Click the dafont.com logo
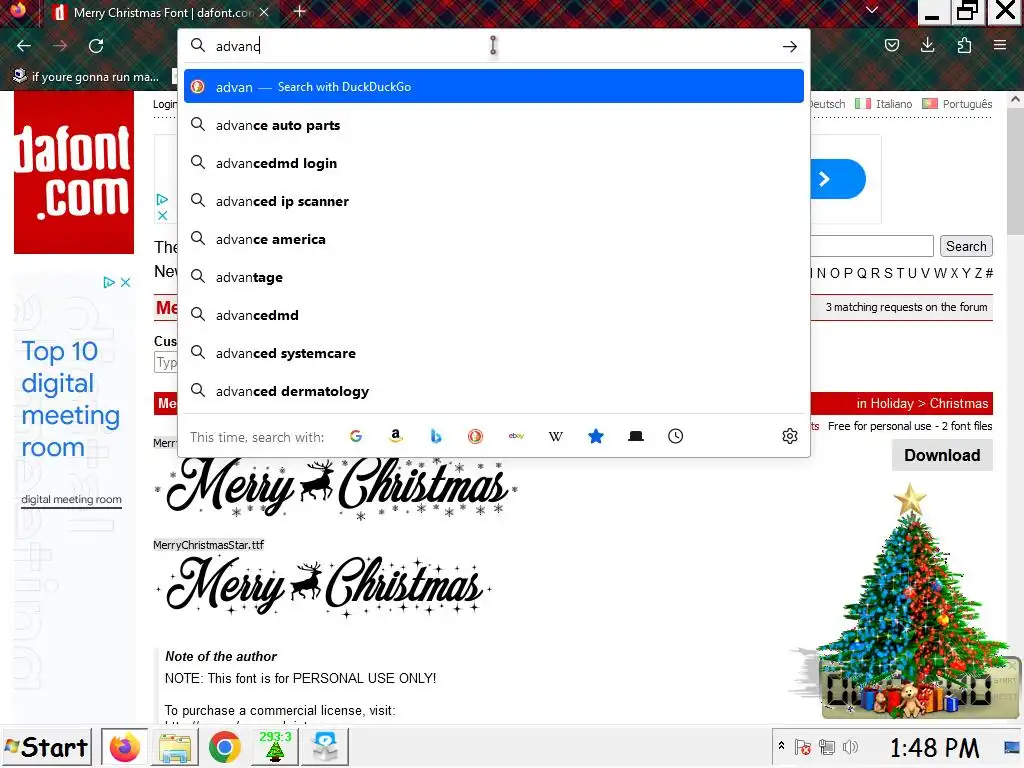Image resolution: width=1024 pixels, height=768 pixels. pyautogui.click(x=74, y=172)
